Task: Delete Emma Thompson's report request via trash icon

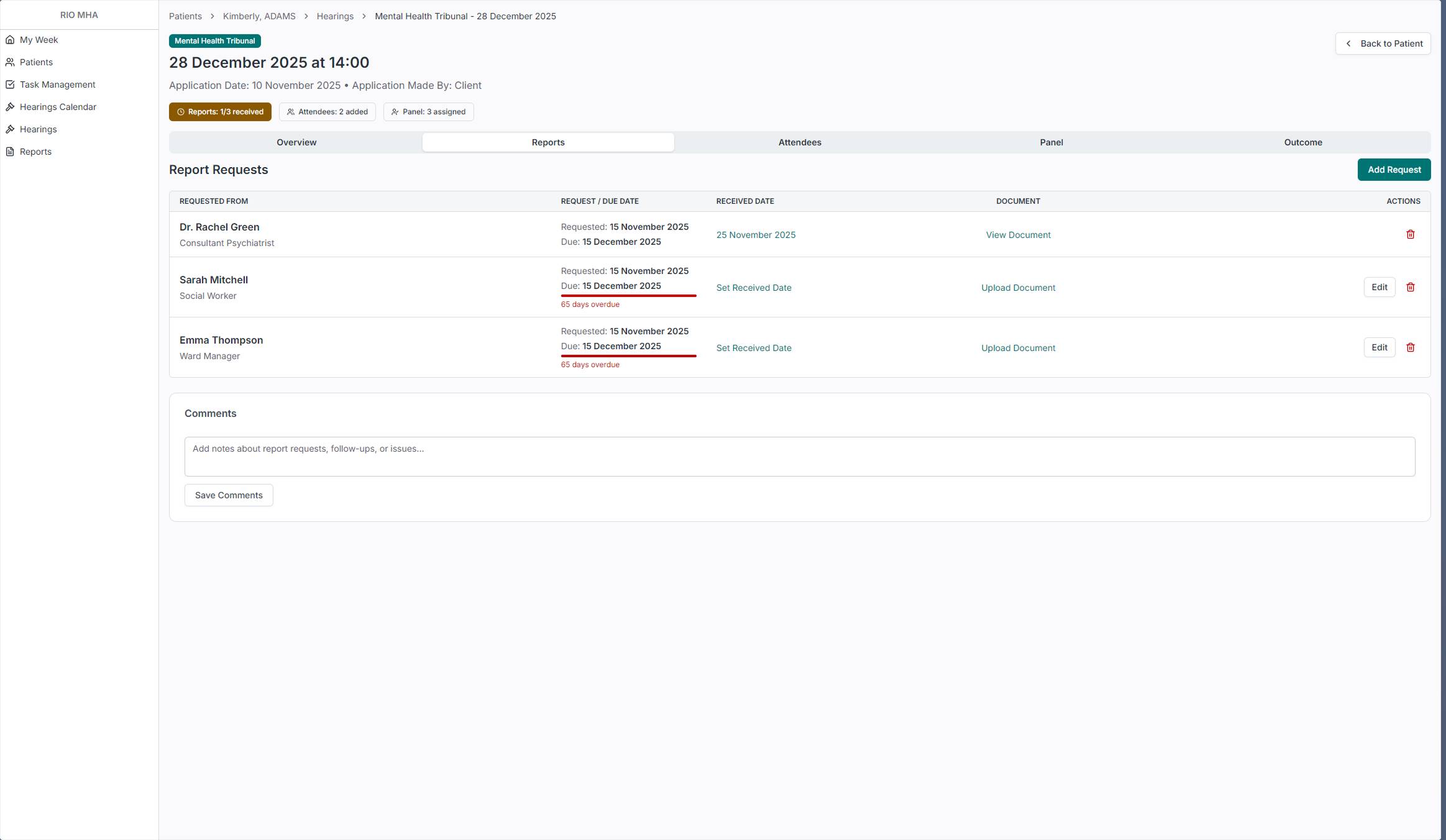Action: click(x=1410, y=347)
